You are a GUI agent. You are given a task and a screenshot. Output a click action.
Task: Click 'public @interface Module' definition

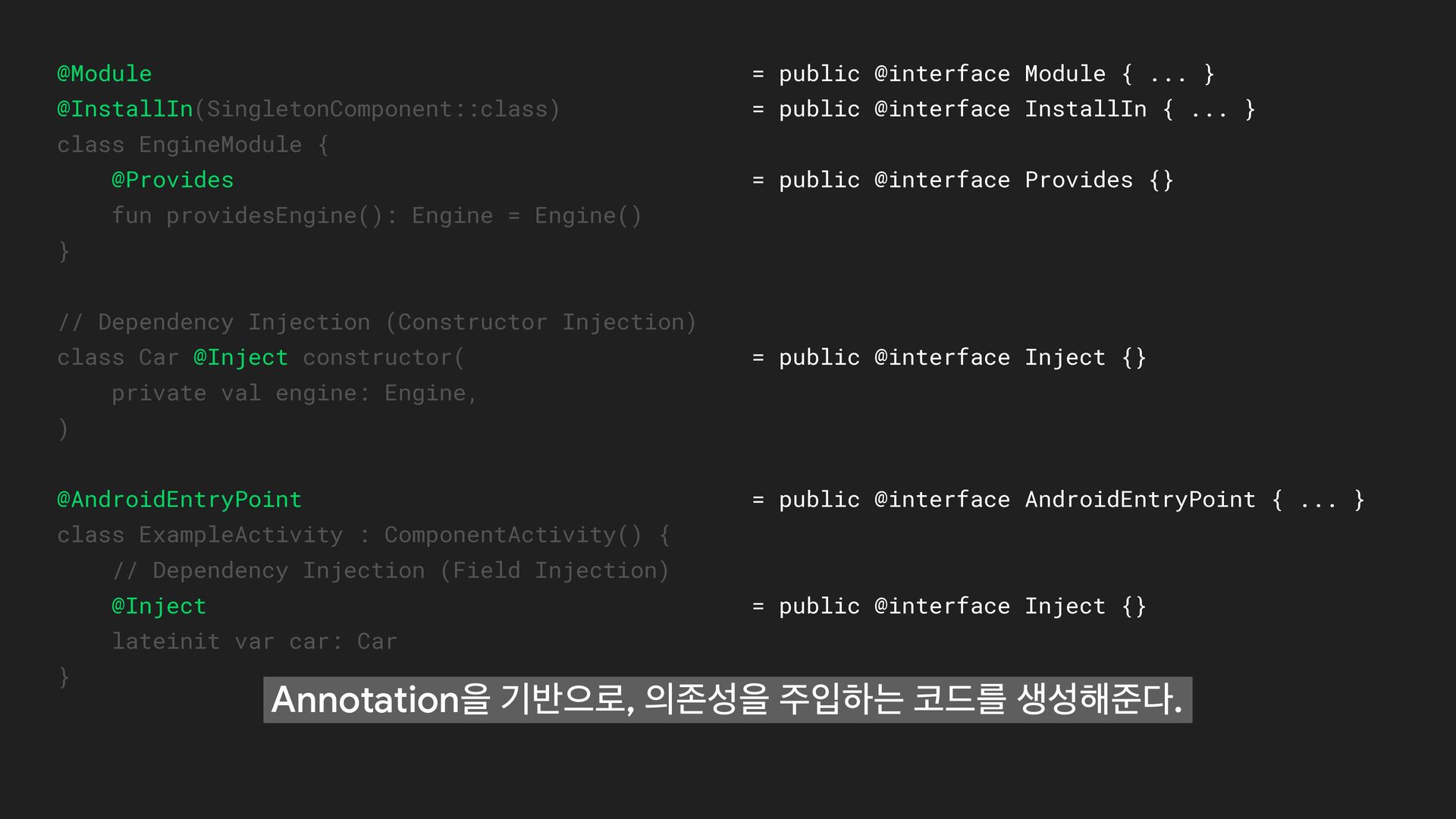983,74
